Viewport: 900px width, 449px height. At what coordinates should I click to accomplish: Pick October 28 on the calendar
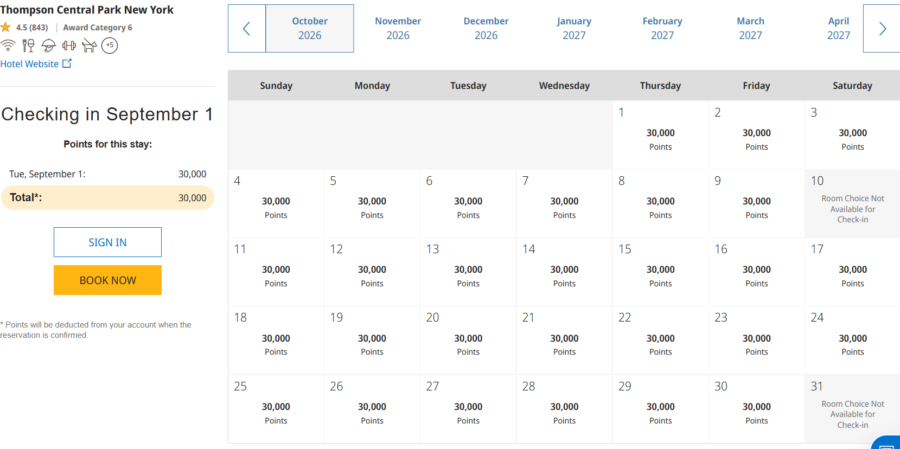[564, 408]
